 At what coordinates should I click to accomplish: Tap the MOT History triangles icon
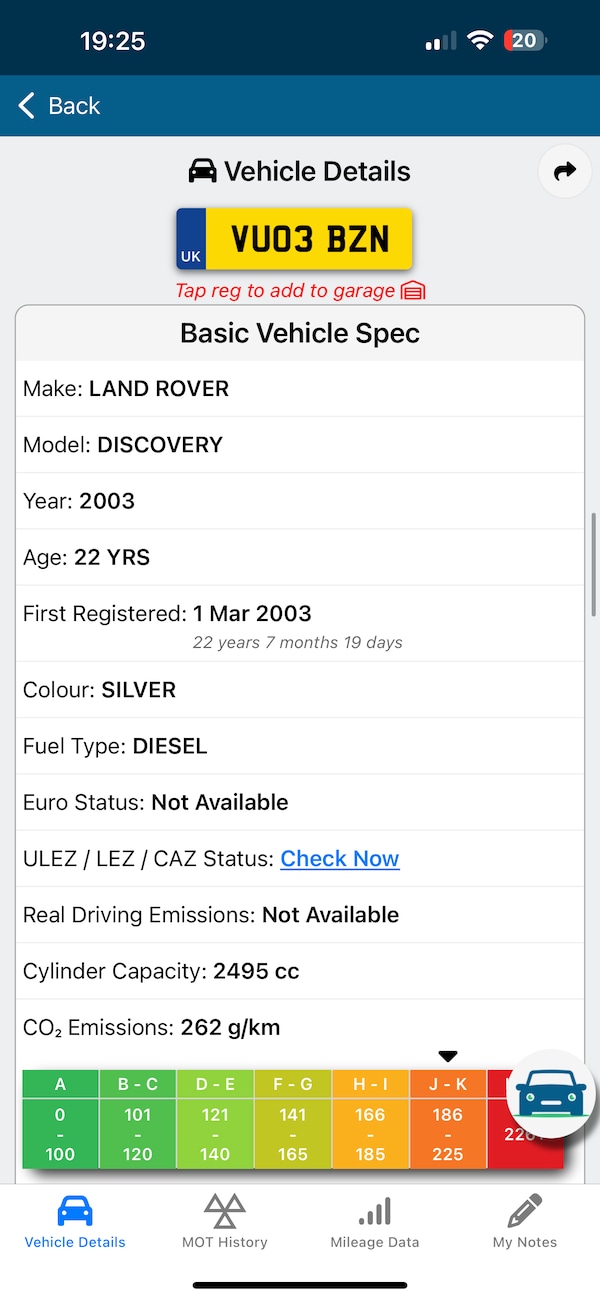click(224, 1212)
